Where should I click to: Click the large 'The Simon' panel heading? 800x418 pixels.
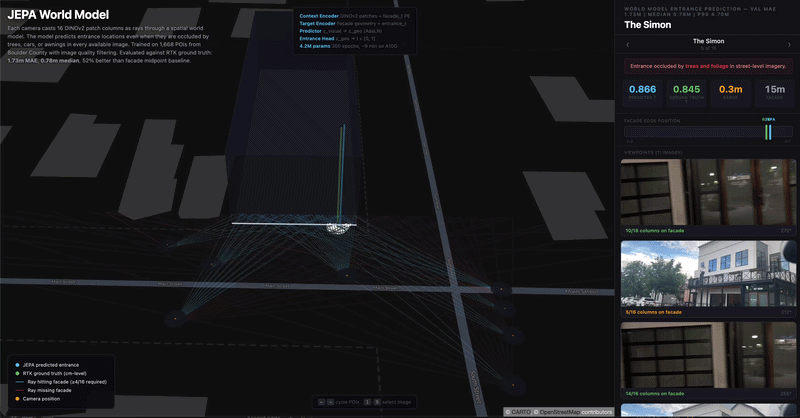[647, 24]
